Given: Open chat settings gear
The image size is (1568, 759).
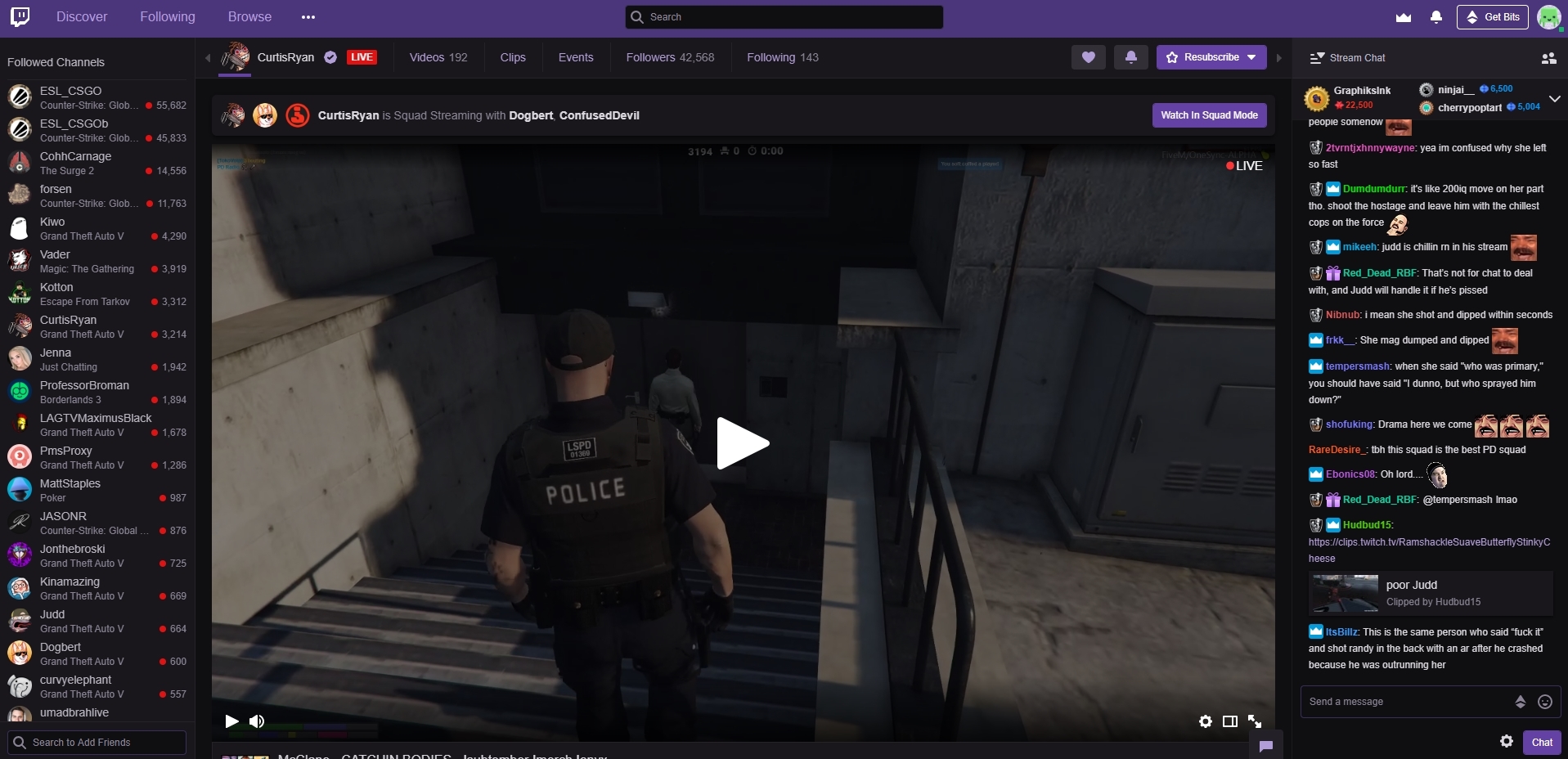Looking at the screenshot, I should tap(1507, 741).
